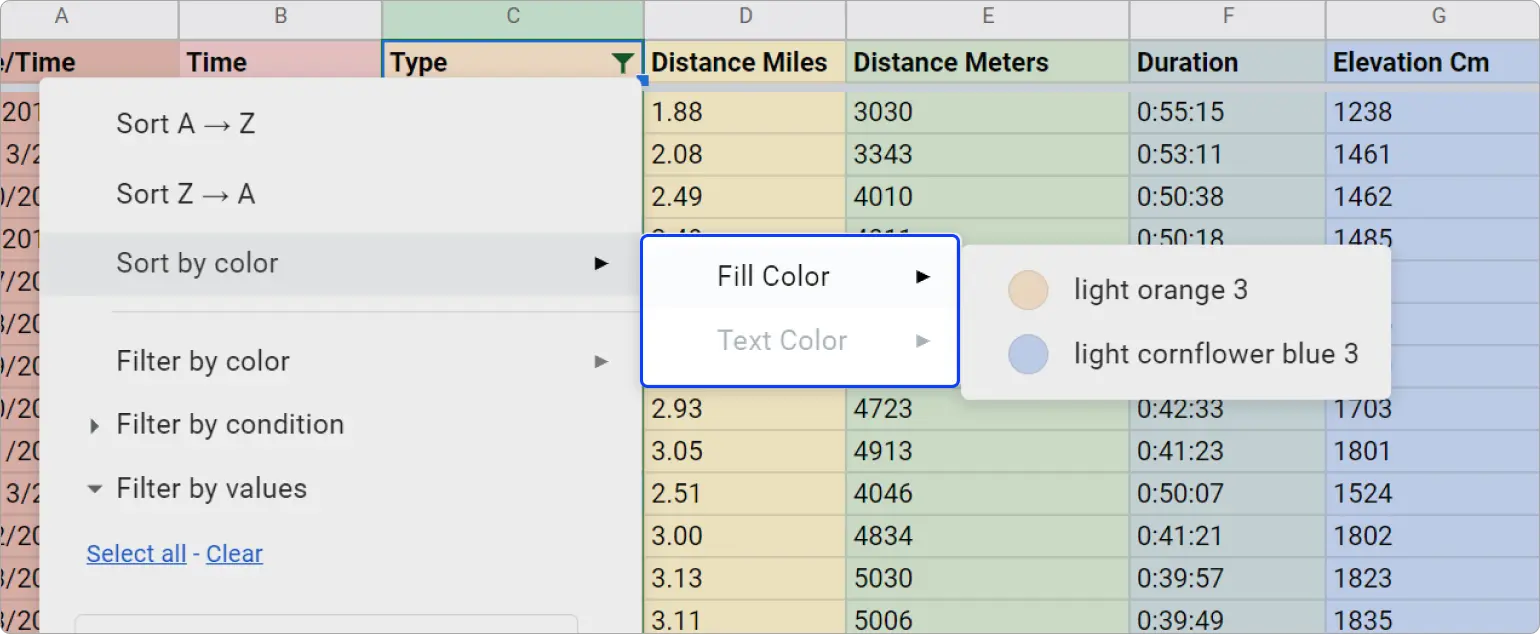Click the Sort by color arrow icon
The height and width of the screenshot is (634, 1540).
tap(601, 264)
